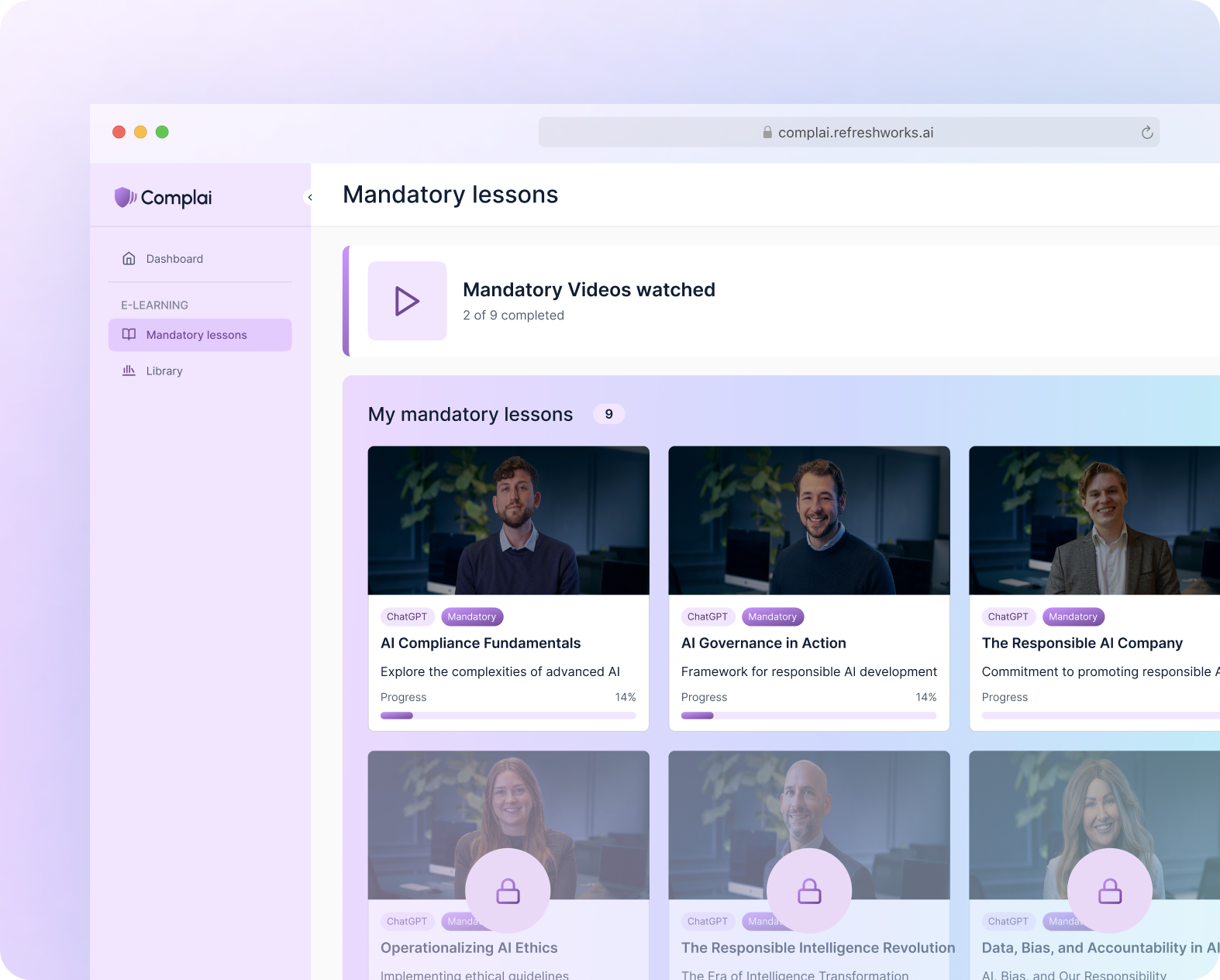
Task: Open The Responsible AI Company lesson title
Action: click(x=1082, y=643)
